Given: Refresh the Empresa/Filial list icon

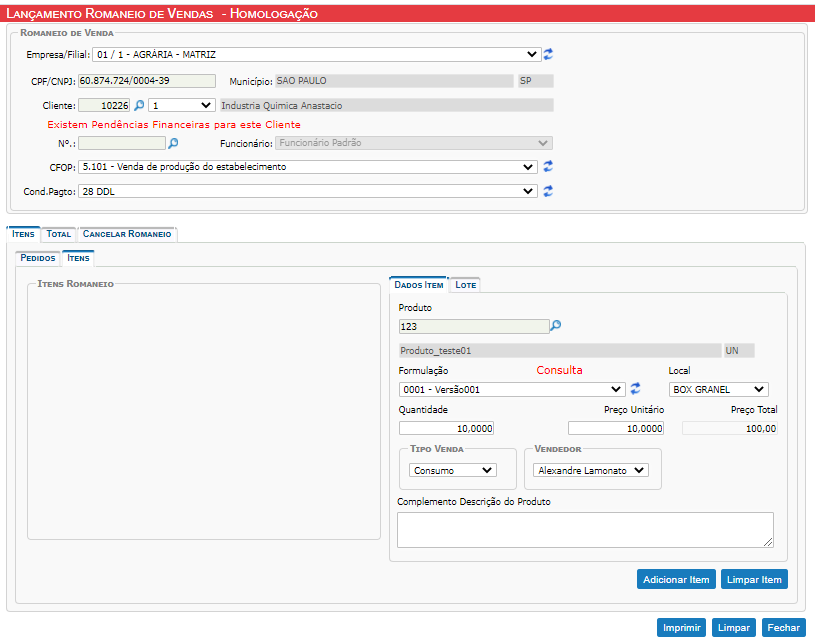Looking at the screenshot, I should [548, 54].
